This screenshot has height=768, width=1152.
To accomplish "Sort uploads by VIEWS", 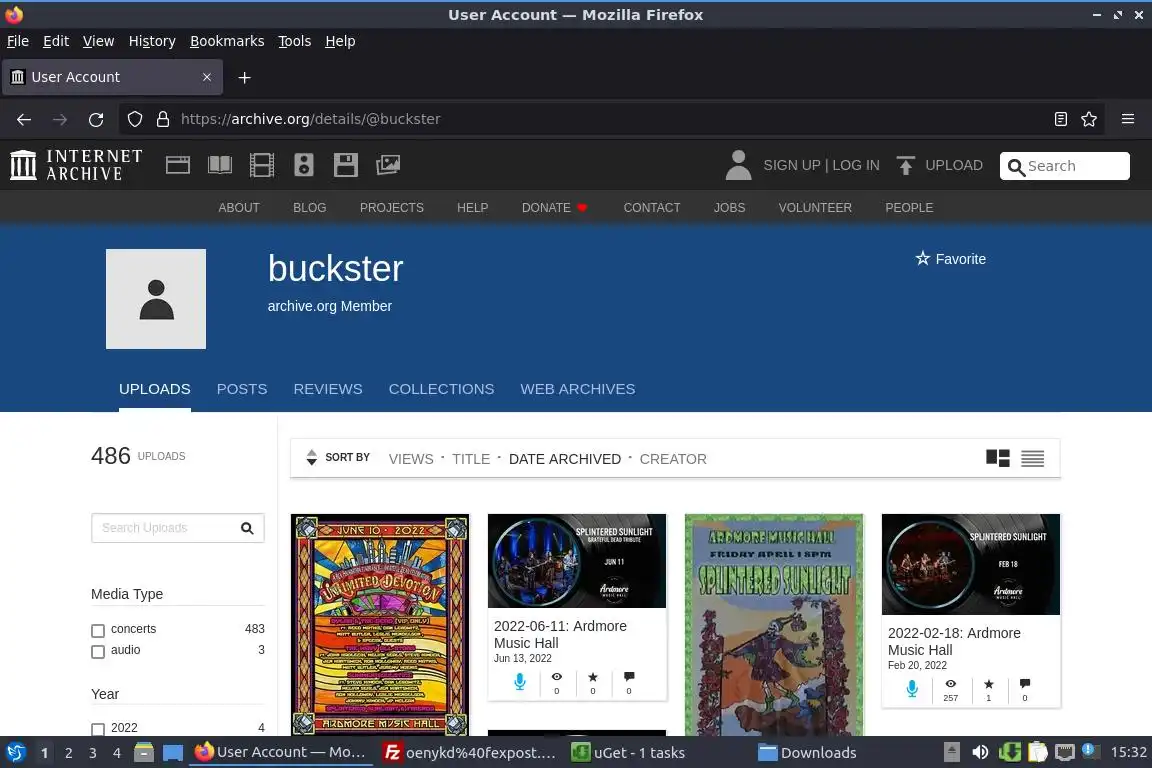I will 411,459.
